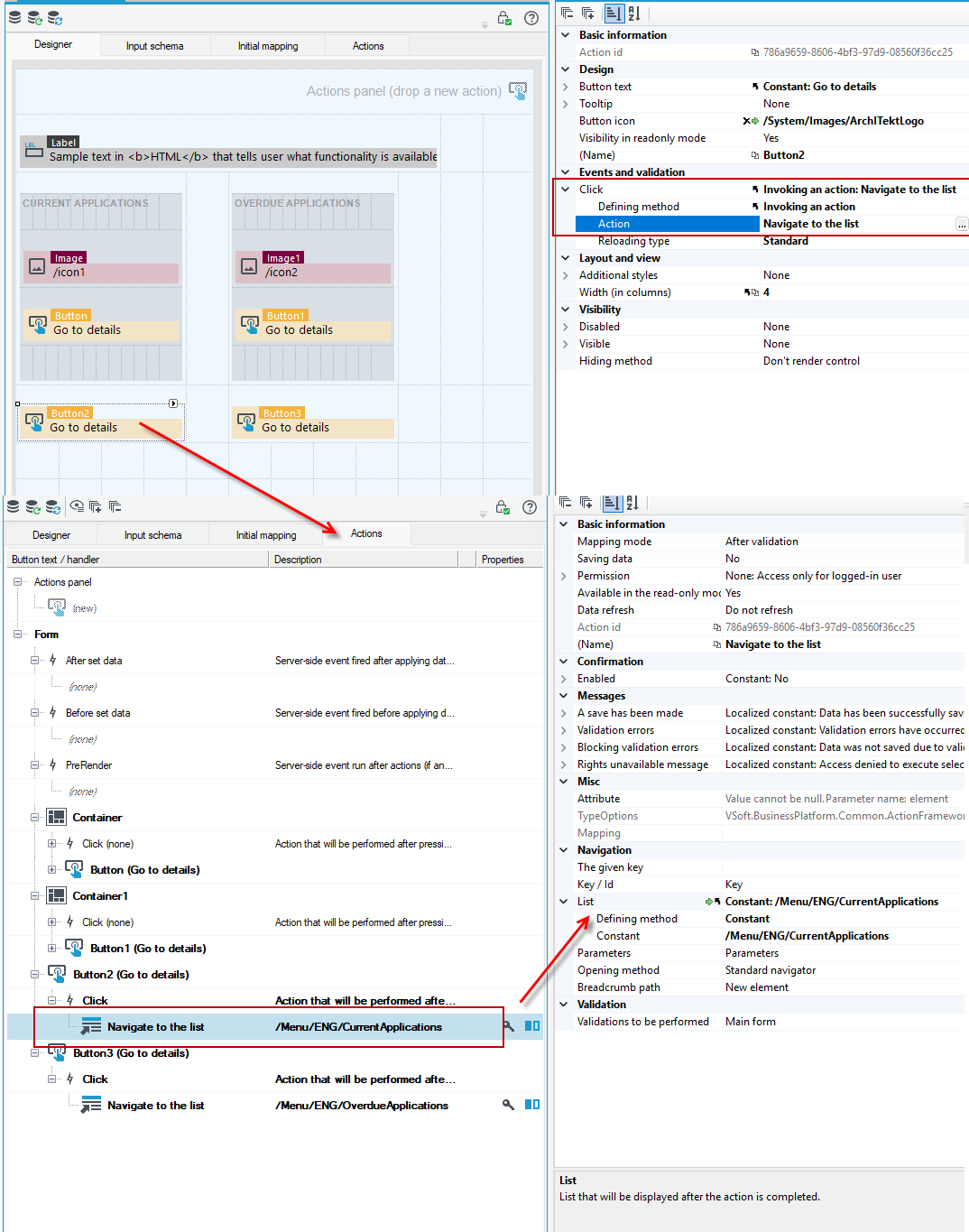This screenshot has width=969, height=1232.
Task: Click the help question-mark icon in the top designer toolbar
Action: [x=531, y=18]
